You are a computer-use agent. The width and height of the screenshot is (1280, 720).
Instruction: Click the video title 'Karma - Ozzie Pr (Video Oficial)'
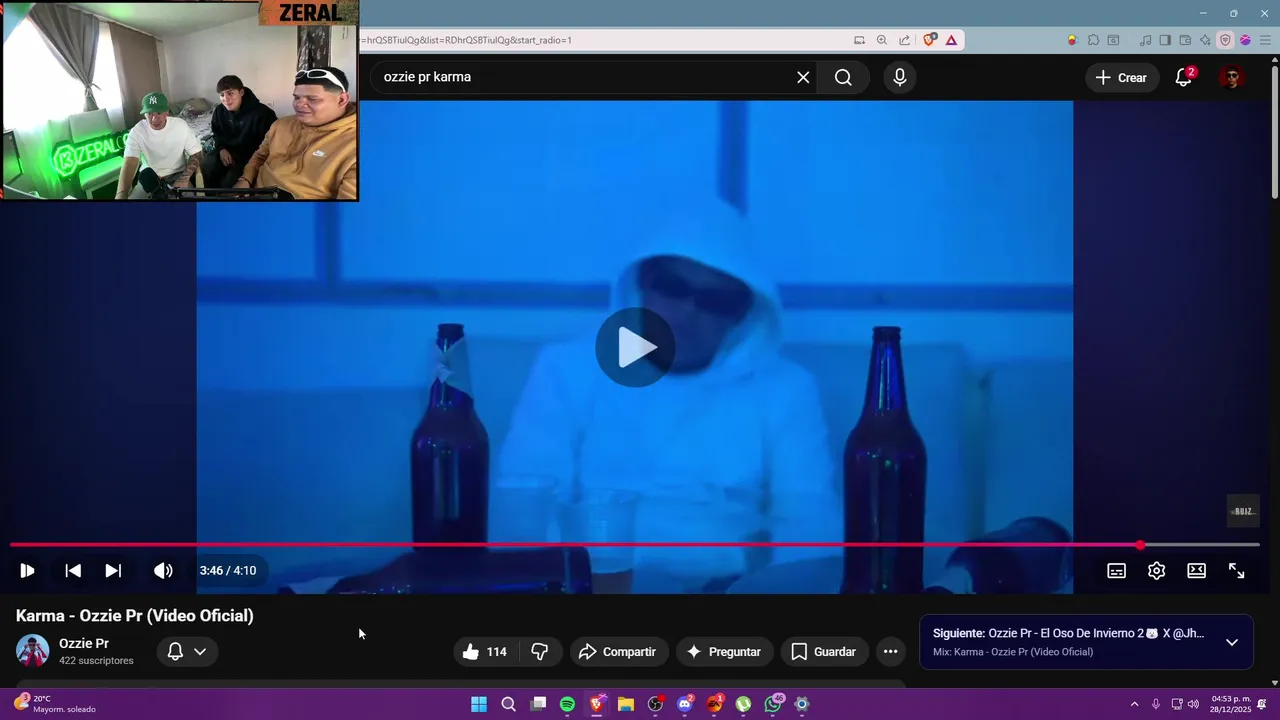[x=135, y=616]
